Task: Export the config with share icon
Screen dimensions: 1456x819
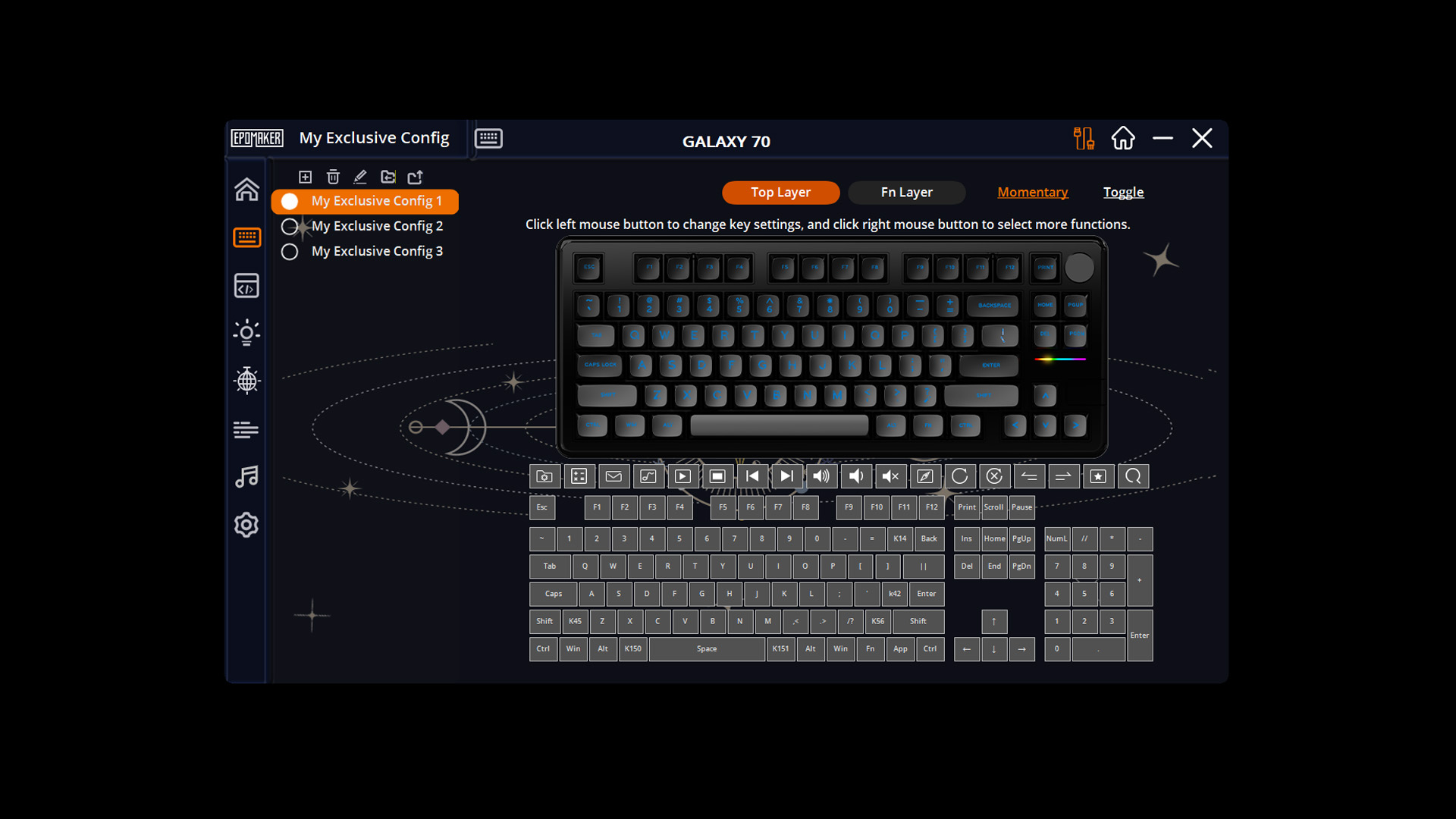Action: pyautogui.click(x=416, y=177)
